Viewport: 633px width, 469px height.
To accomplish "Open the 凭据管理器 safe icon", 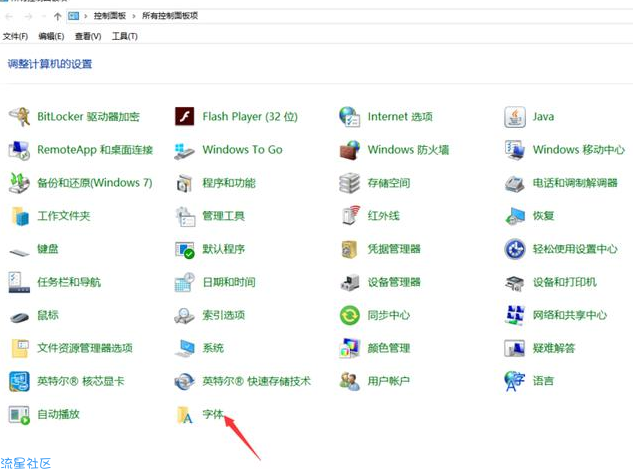I will (x=350, y=249).
